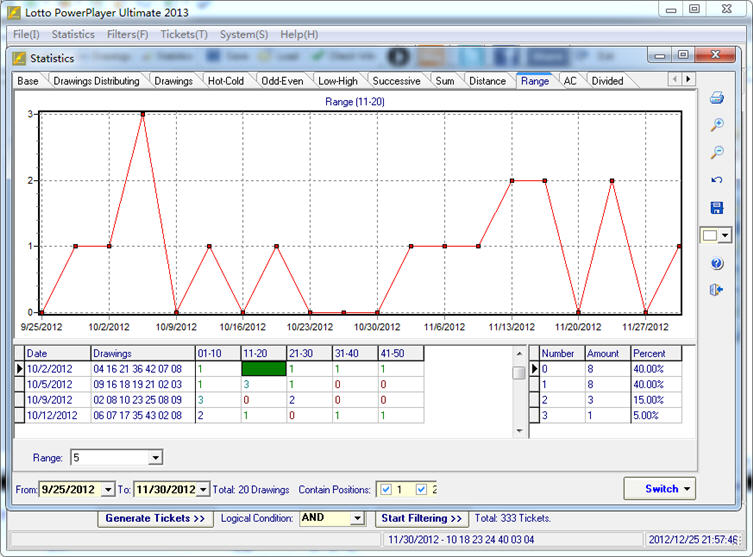Open the Range dropdown showing 5
The height and width of the screenshot is (557, 753).
(155, 458)
